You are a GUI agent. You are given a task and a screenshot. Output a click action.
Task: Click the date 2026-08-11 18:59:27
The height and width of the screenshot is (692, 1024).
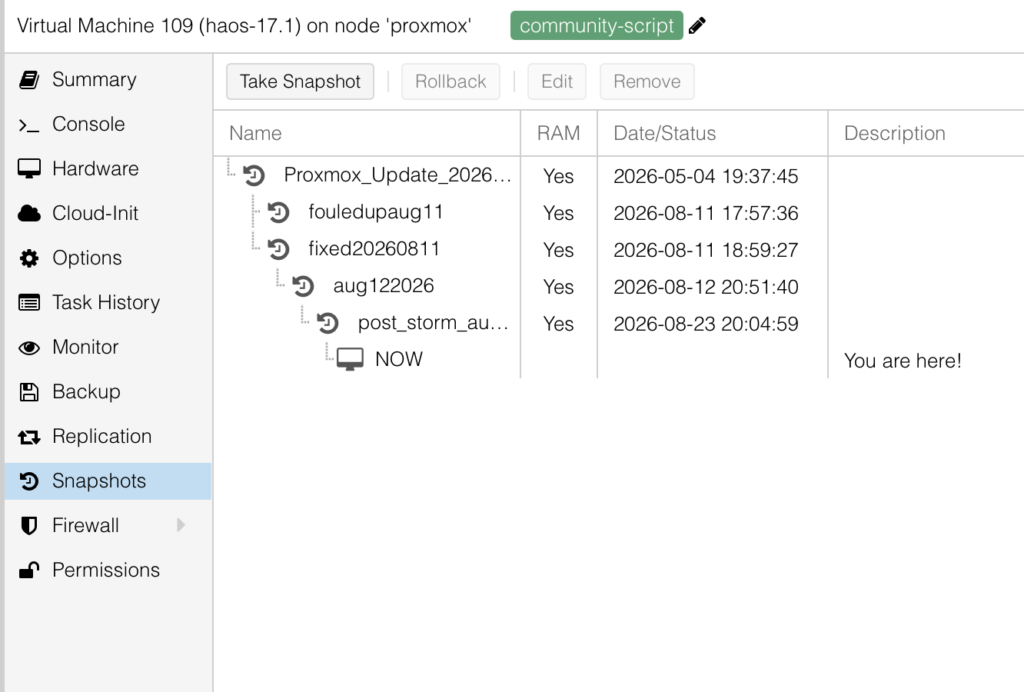[x=705, y=250]
